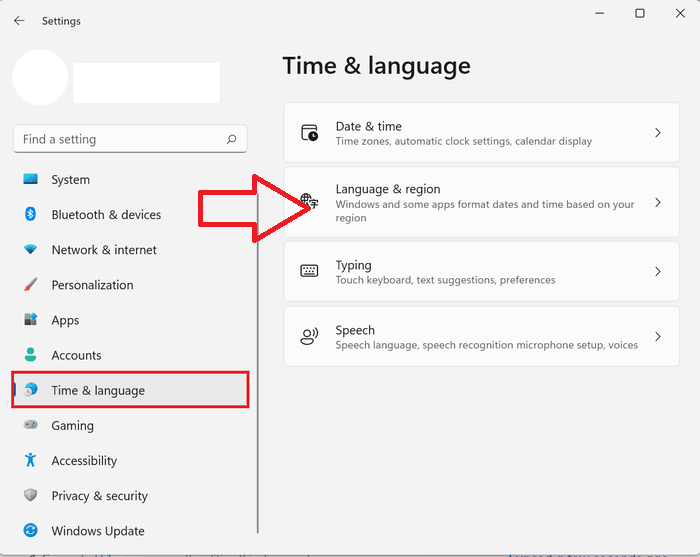Screen dimensions: 700x557
Task: Click the Accounts person icon
Action: pos(30,354)
